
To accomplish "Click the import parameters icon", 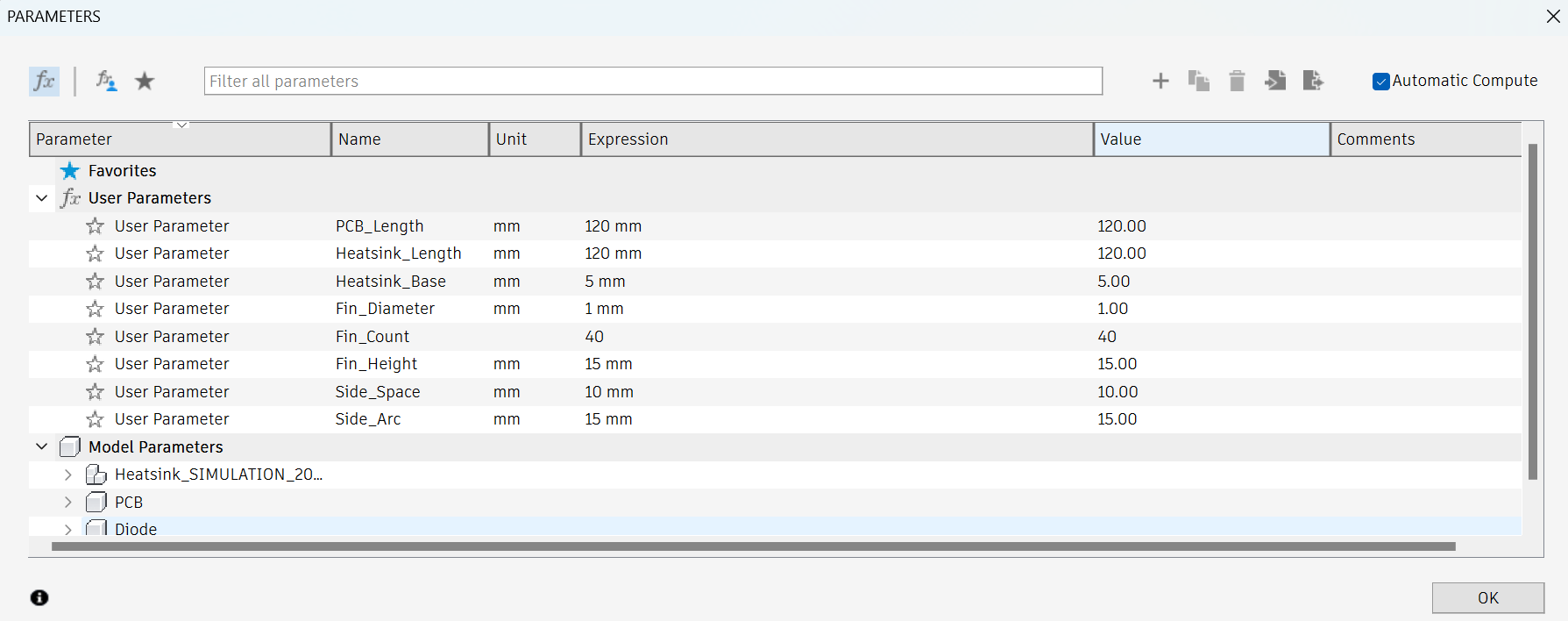I will click(1275, 82).
